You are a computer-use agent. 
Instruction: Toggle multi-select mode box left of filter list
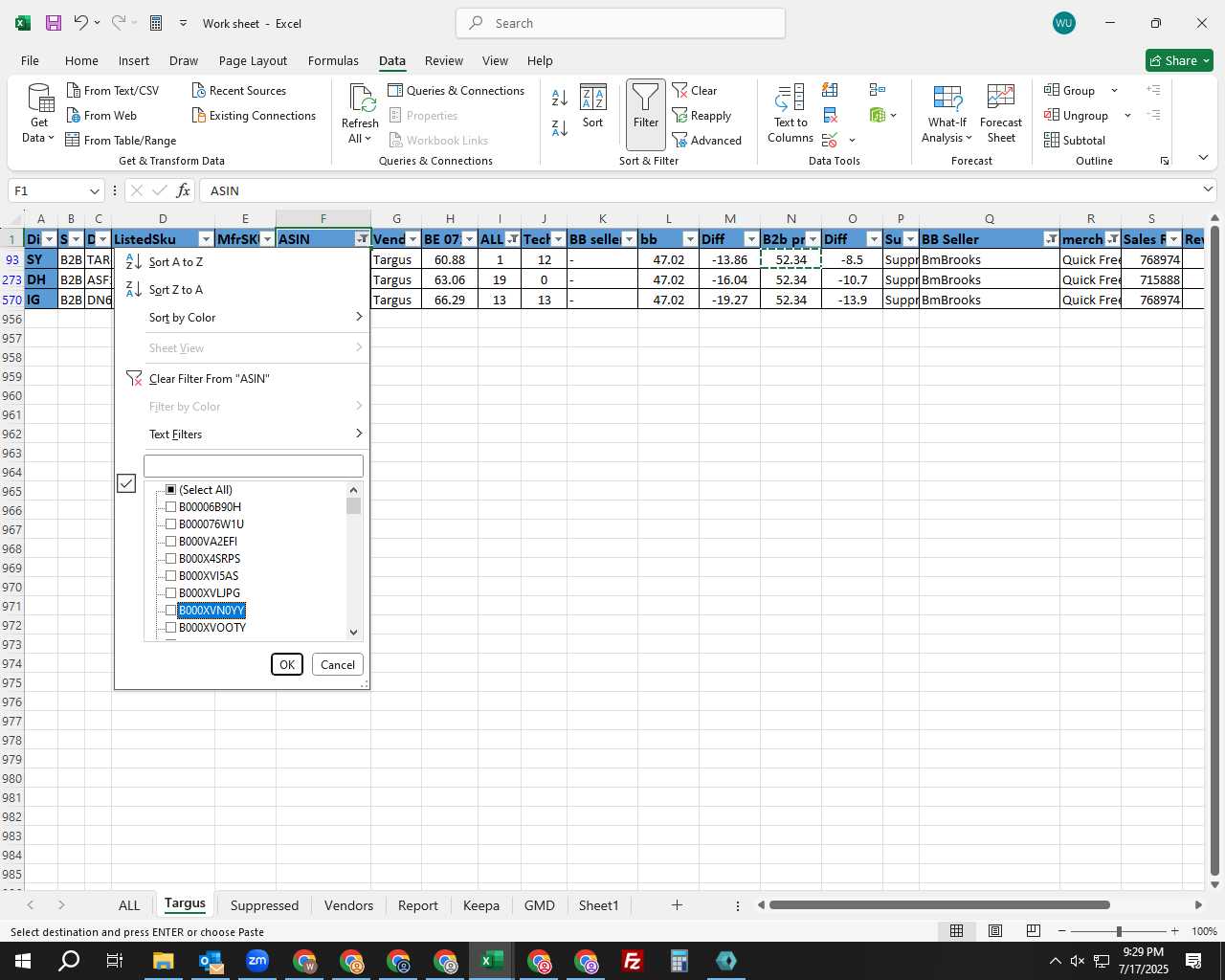point(126,483)
